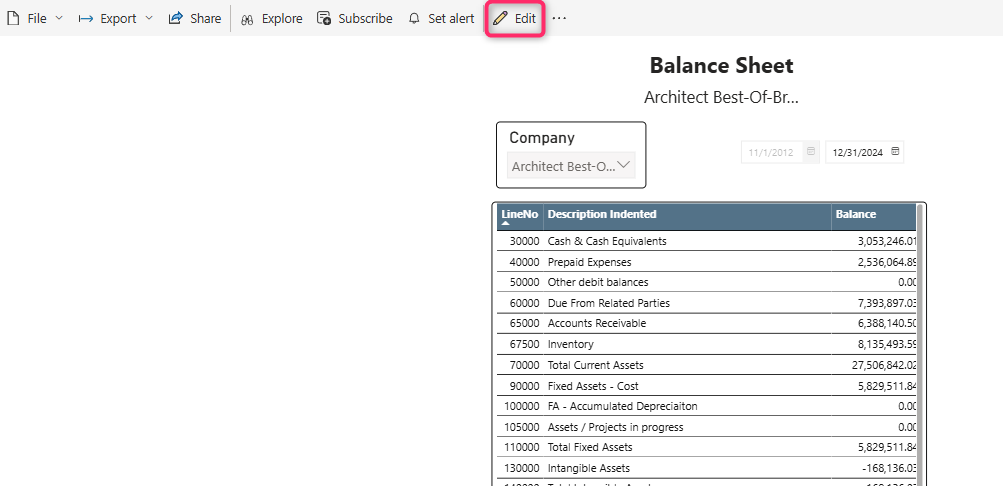The image size is (1003, 486).
Task: Open Explore with the binoculars icon
Action: point(247,18)
